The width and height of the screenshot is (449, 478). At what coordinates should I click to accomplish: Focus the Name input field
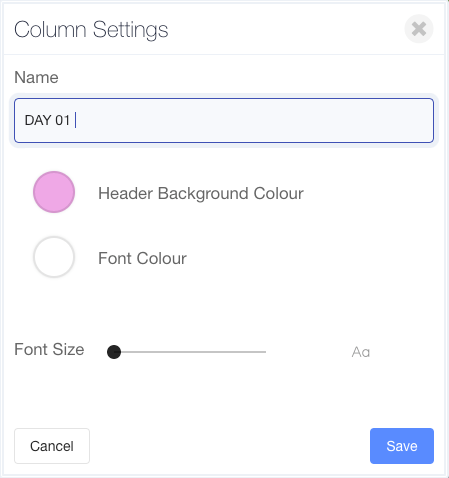tap(224, 120)
